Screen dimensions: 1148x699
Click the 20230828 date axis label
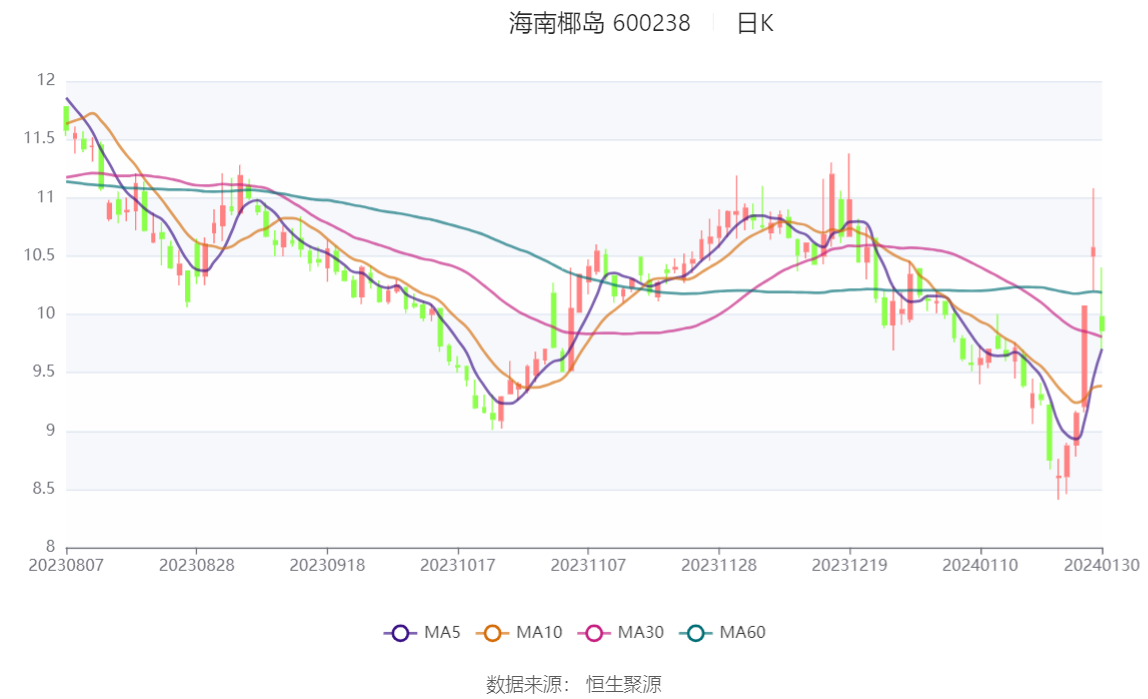[x=196, y=566]
